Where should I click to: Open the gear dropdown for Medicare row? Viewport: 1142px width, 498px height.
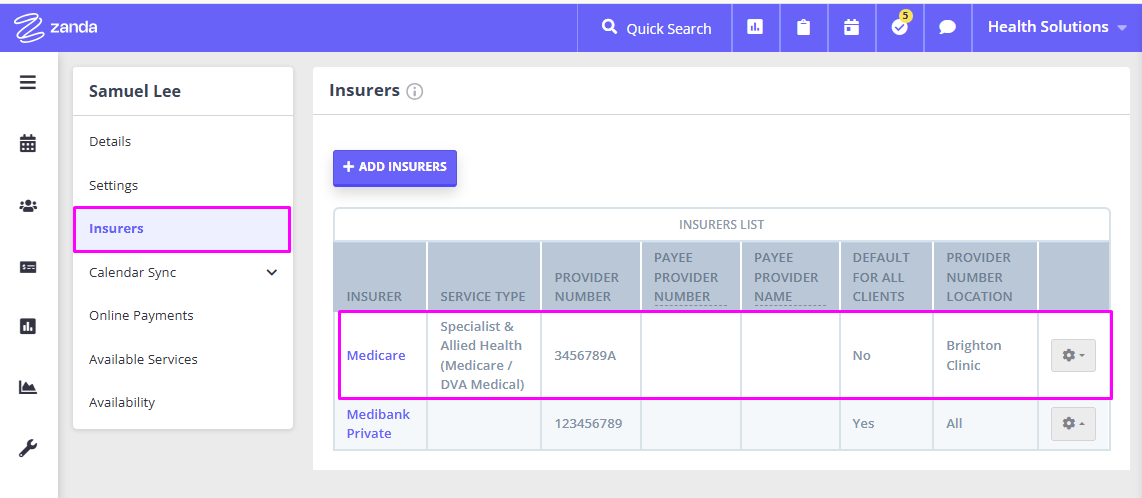(1073, 355)
